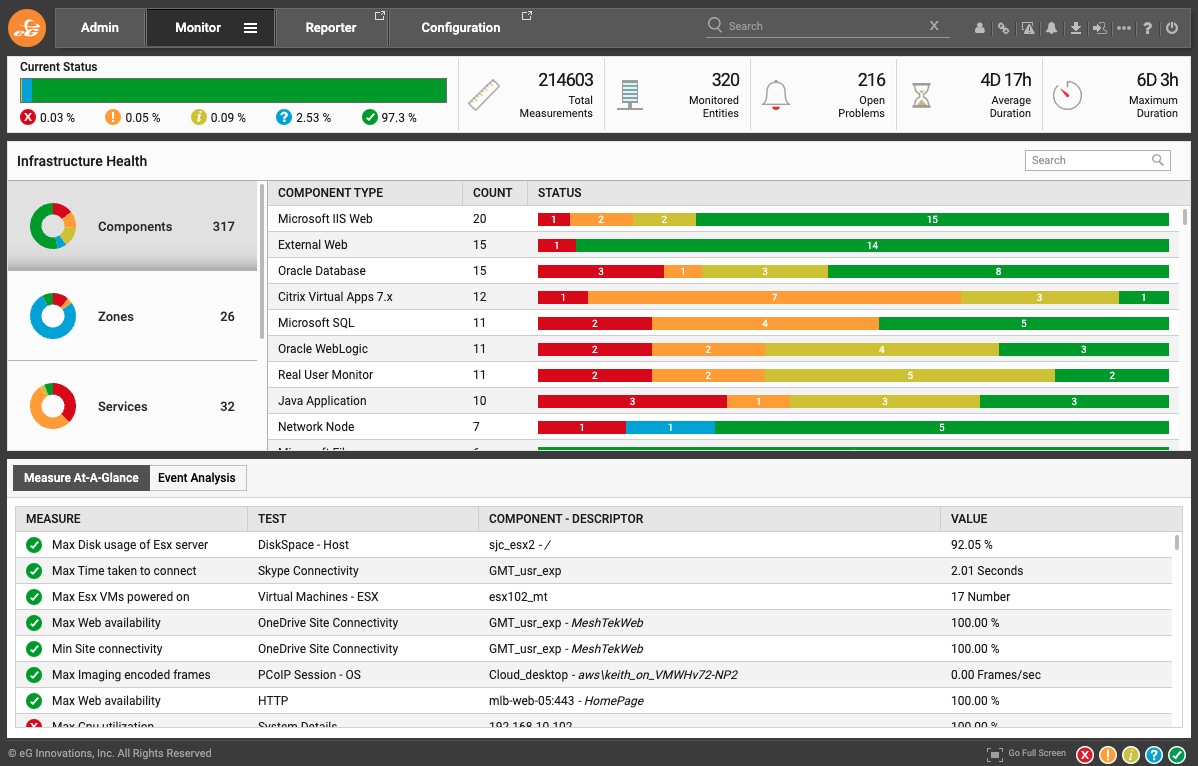Click Go Full Screen in the footer

[1026, 754]
